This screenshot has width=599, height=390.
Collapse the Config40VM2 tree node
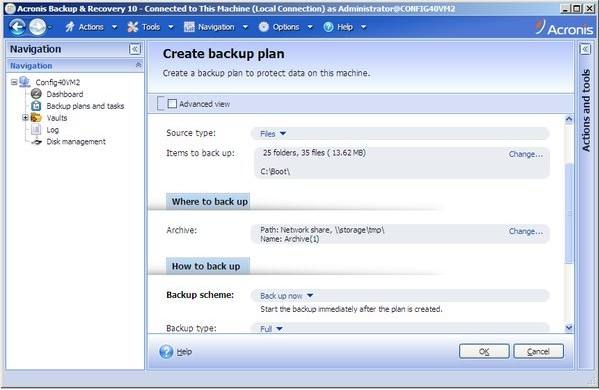pyautogui.click(x=14, y=82)
